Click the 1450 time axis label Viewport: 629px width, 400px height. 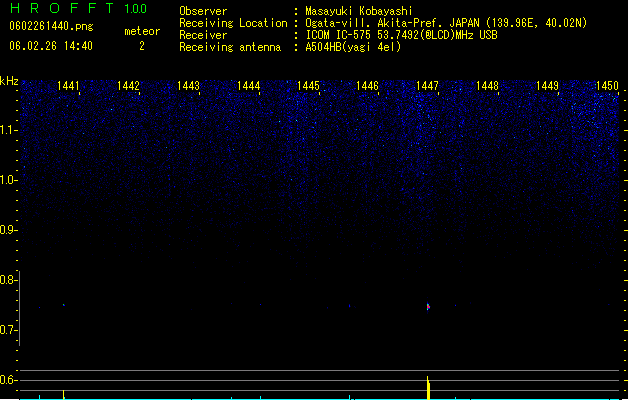click(x=607, y=85)
